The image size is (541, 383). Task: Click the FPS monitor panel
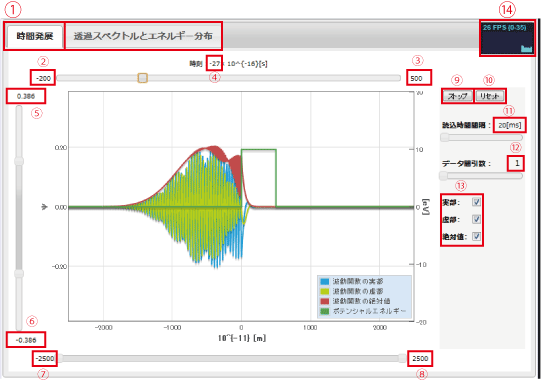[x=507, y=38]
